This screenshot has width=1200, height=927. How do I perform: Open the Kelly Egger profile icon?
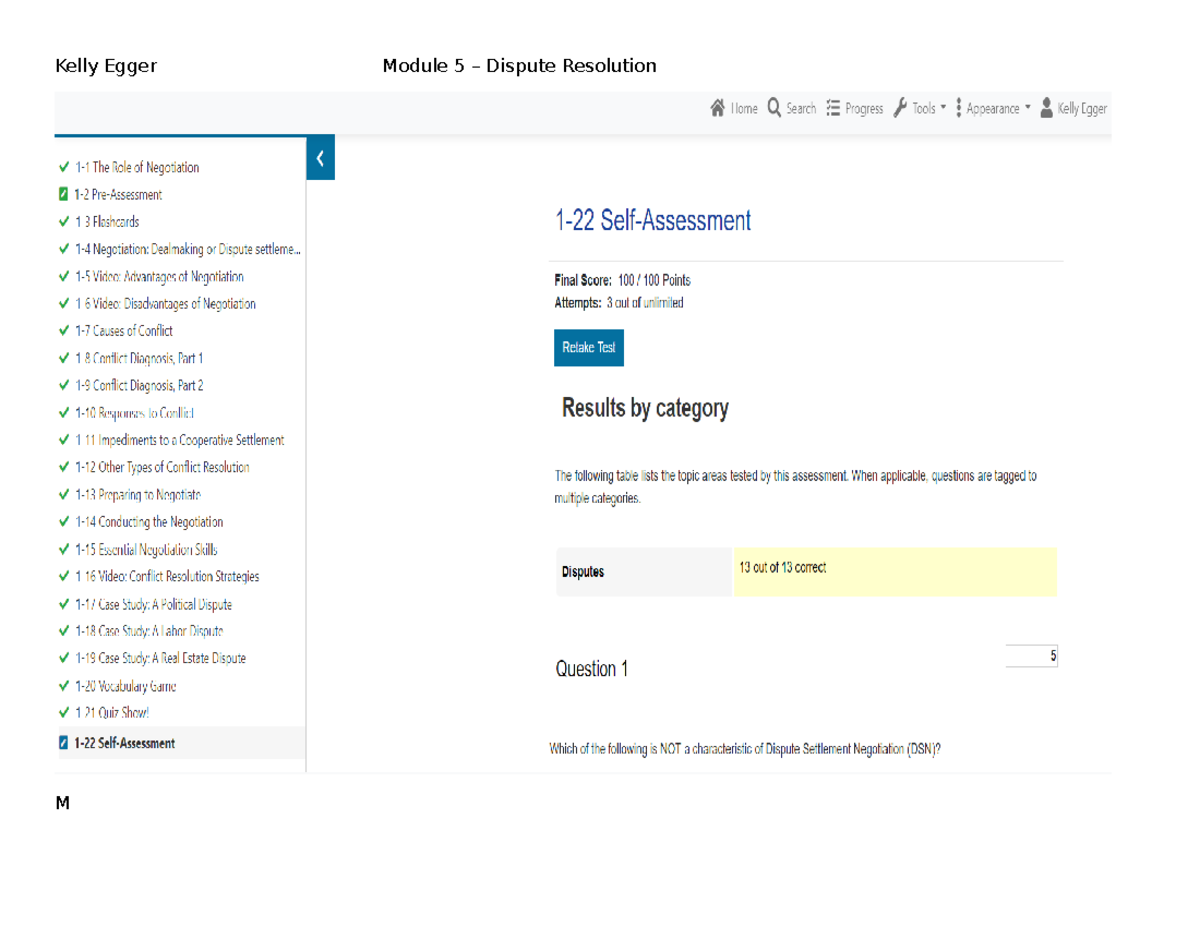point(1046,108)
